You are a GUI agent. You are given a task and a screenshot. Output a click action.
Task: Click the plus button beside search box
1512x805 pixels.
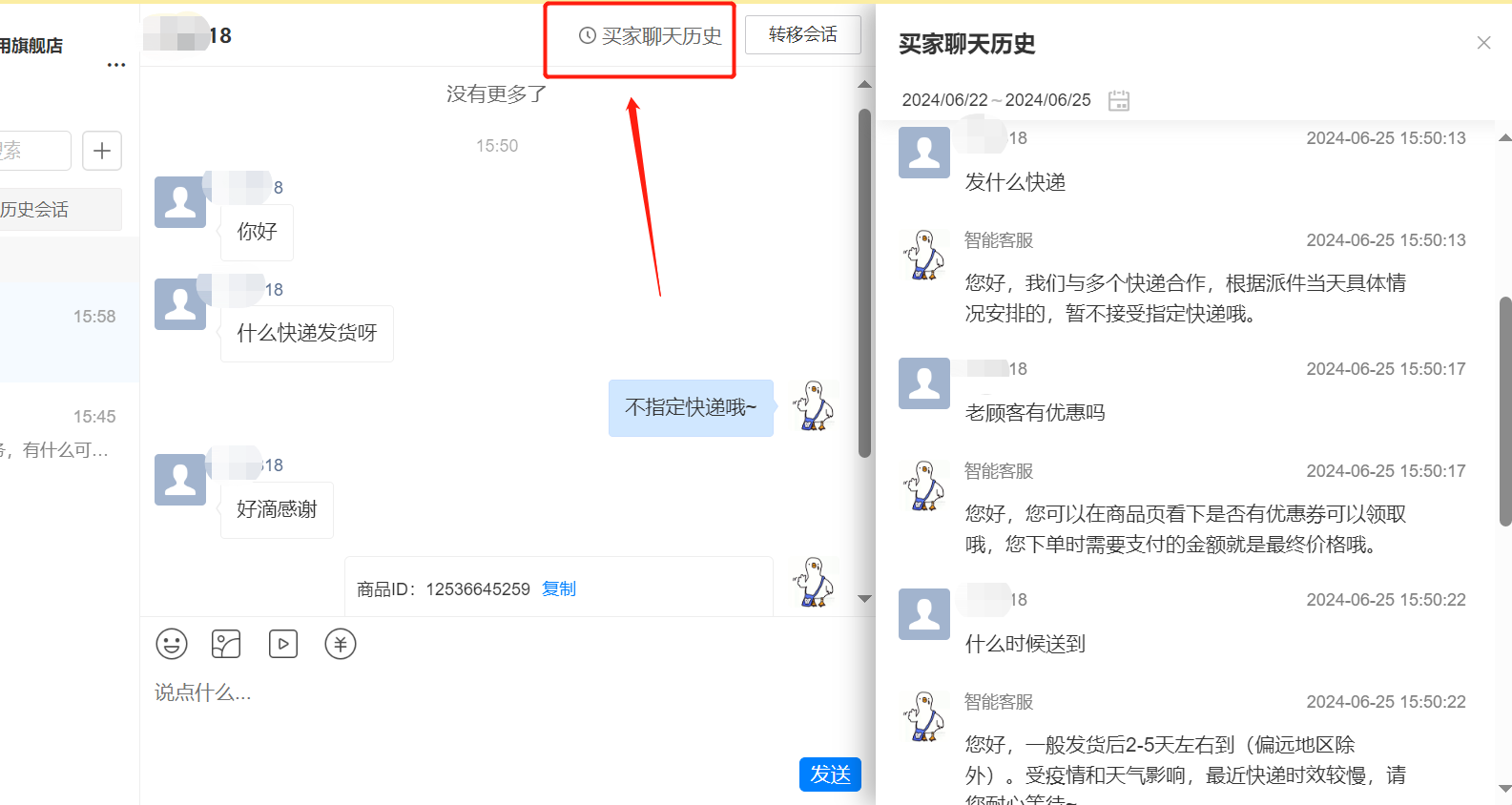[x=102, y=151]
